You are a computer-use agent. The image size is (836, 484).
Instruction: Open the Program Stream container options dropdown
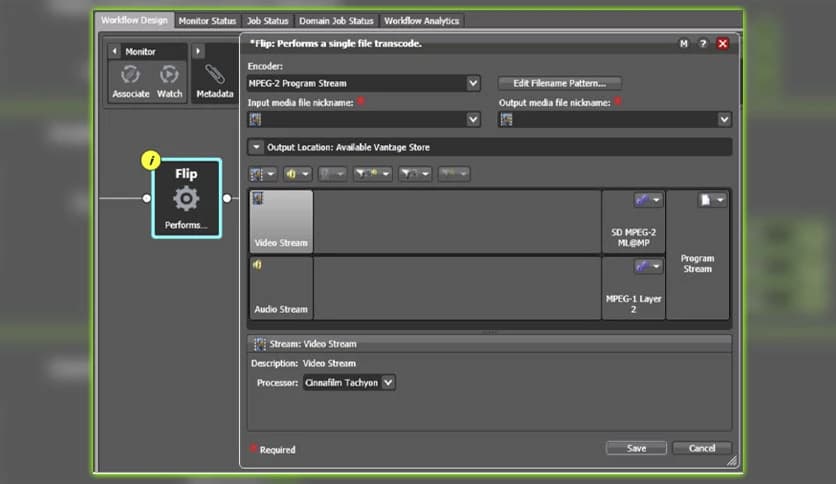coord(712,200)
